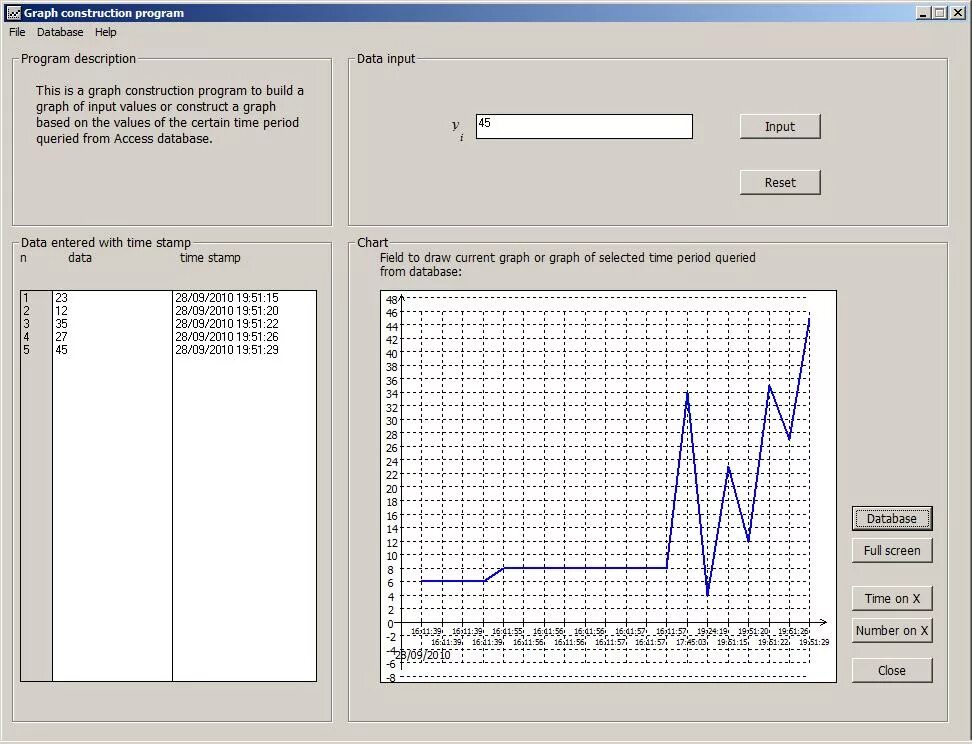The image size is (972, 744).
Task: Click the 'data' column header
Action: [x=80, y=257]
